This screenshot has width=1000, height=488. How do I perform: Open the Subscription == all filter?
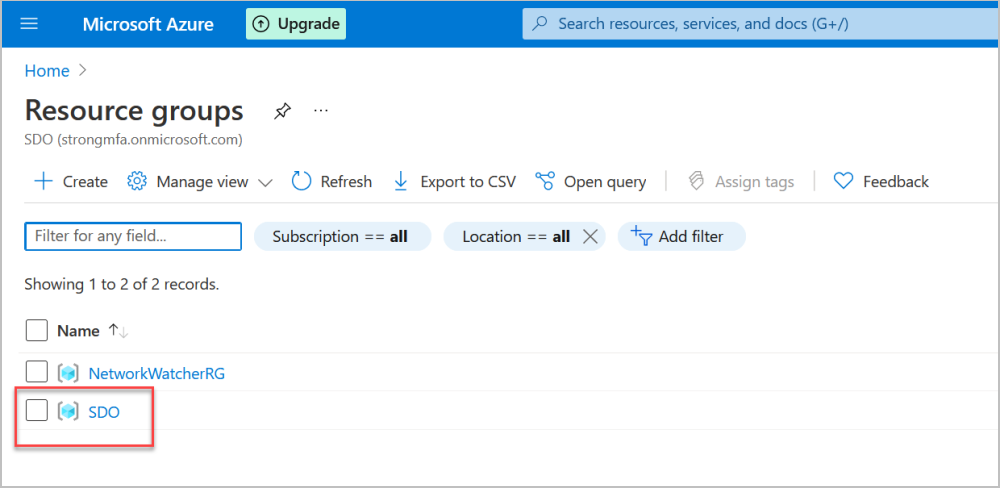342,237
